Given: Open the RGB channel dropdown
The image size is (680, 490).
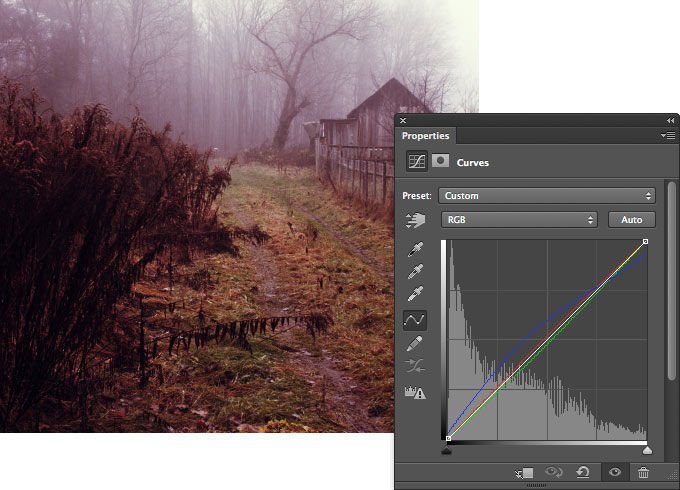Looking at the screenshot, I should coord(519,220).
